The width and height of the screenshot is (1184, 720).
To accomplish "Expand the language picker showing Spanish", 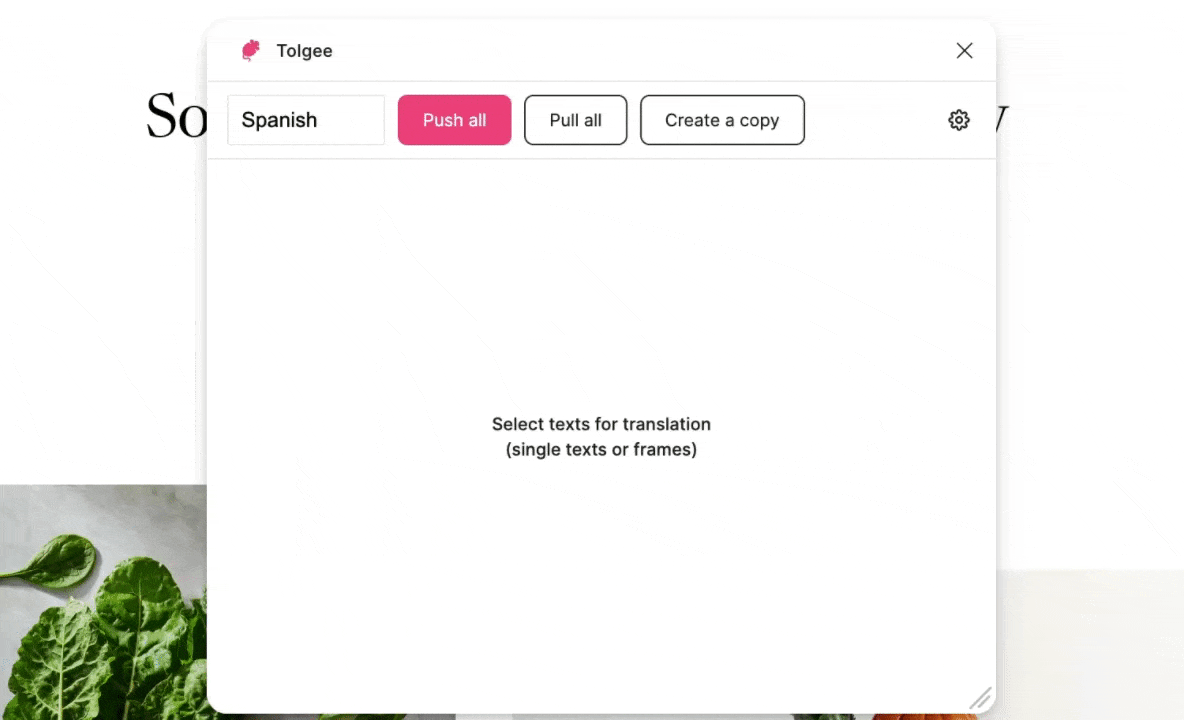I will tap(306, 120).
